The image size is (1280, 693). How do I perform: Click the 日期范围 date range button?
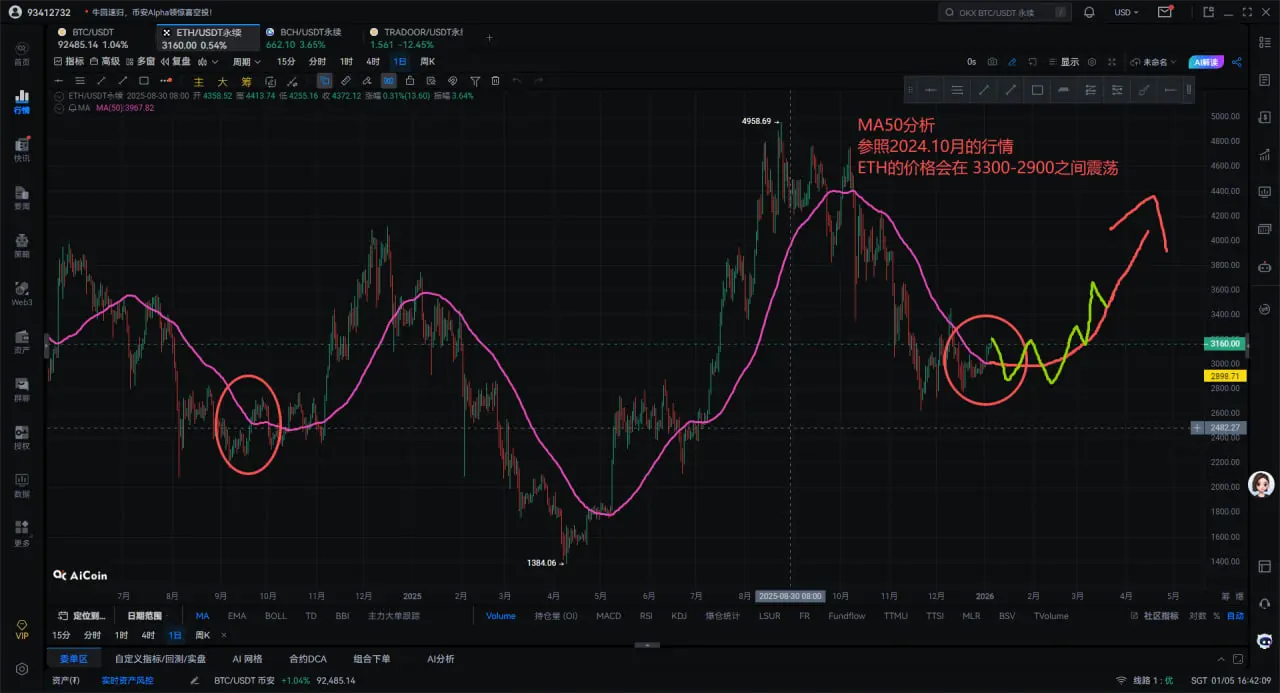(144, 616)
